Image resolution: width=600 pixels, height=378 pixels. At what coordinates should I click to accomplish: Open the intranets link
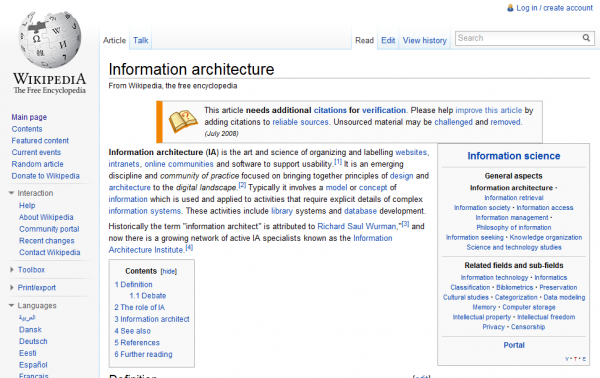click(x=124, y=164)
